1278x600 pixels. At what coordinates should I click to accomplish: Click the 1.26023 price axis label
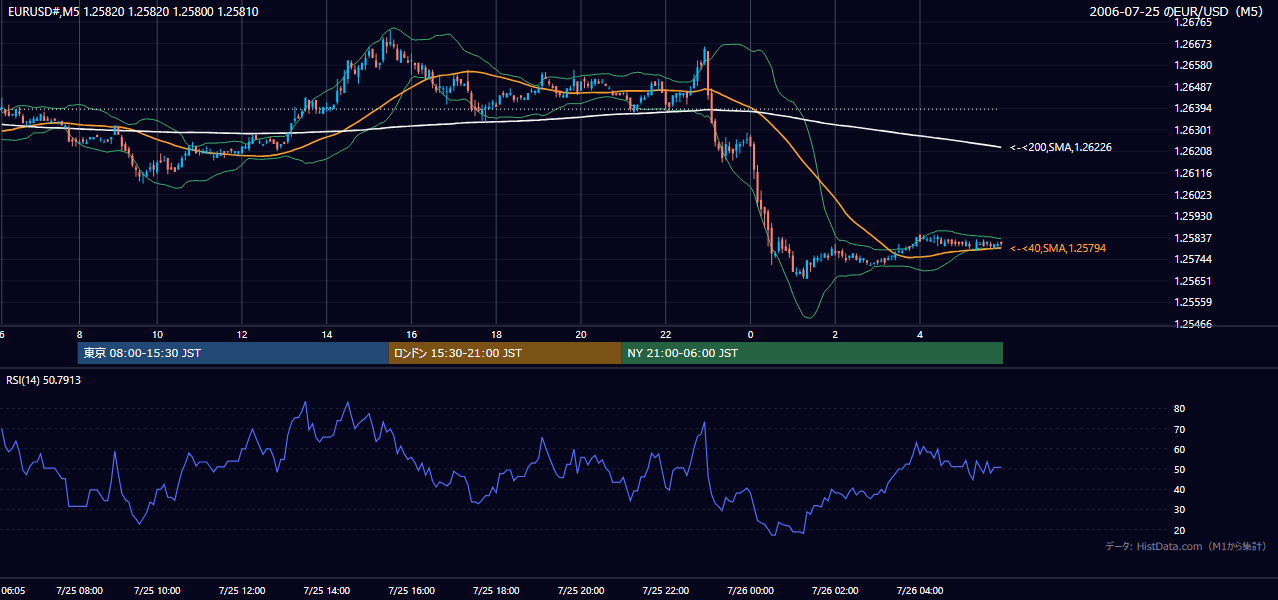tap(1194, 195)
